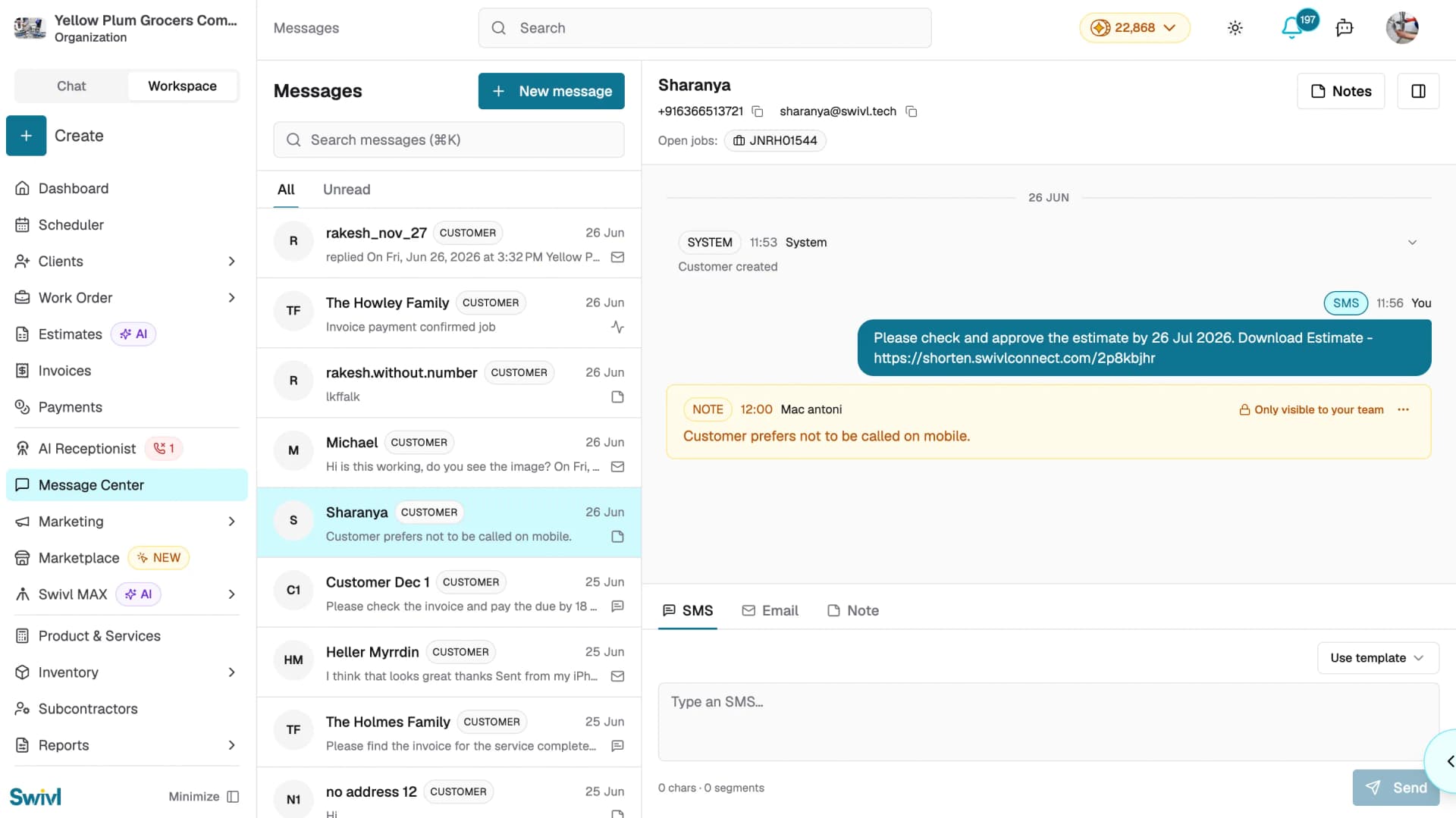1456x818 pixels.
Task: Open the 22,868 credits dropdown
Action: (1134, 28)
